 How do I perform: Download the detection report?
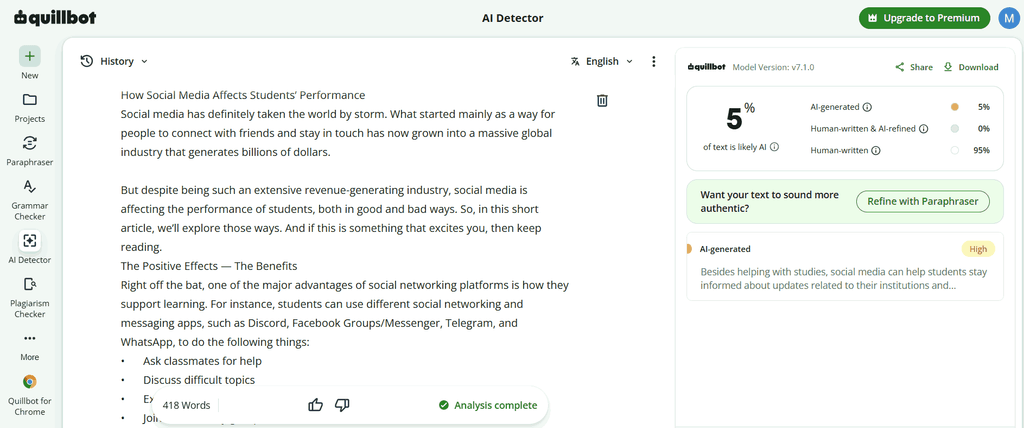pyautogui.click(x=970, y=67)
